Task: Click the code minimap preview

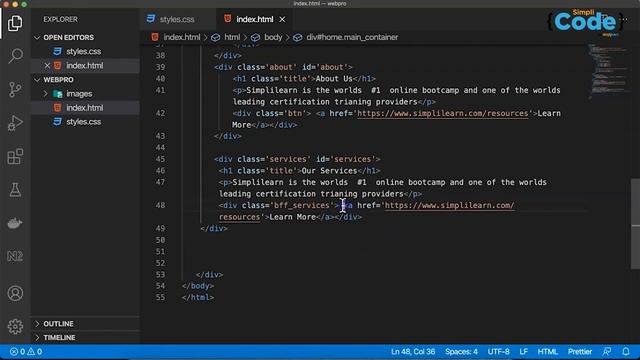Action: coord(608,71)
